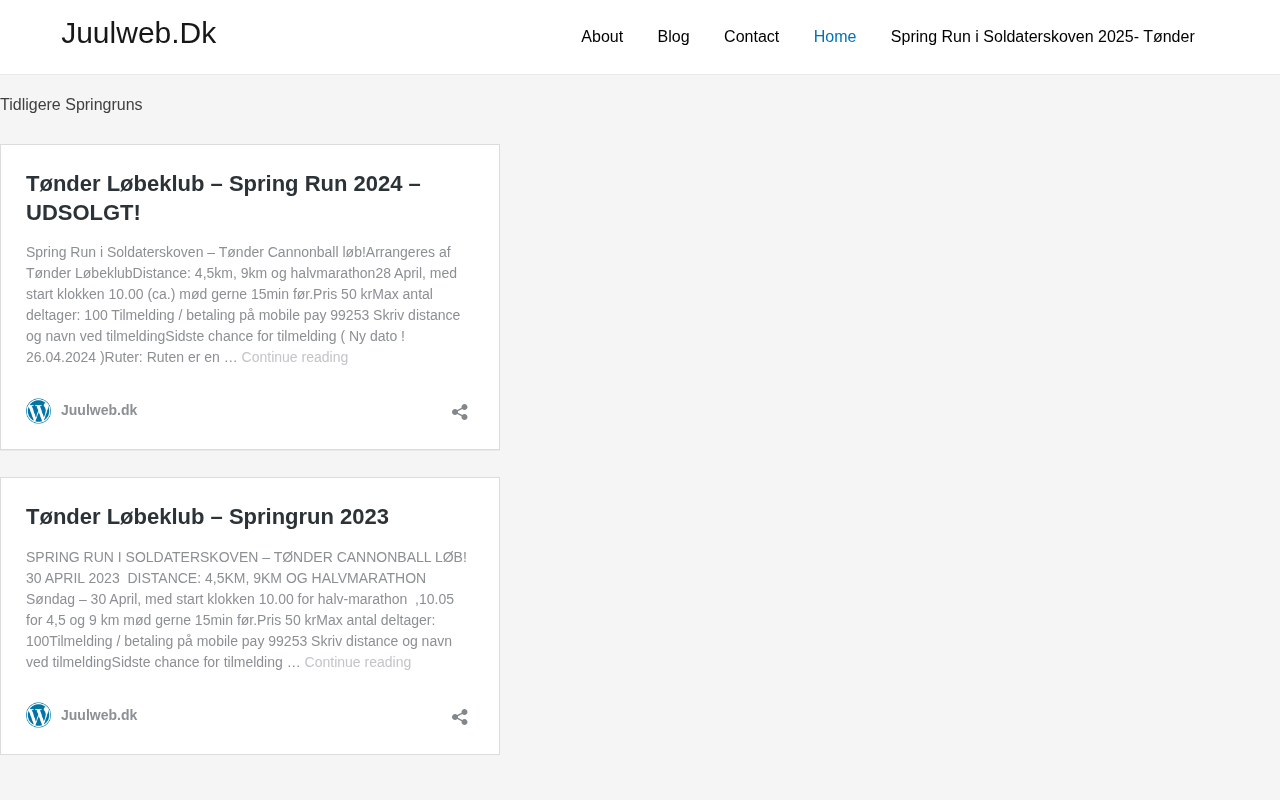Click empty page area right of post cards
The width and height of the screenshot is (1280, 800).
[x=880, y=450]
